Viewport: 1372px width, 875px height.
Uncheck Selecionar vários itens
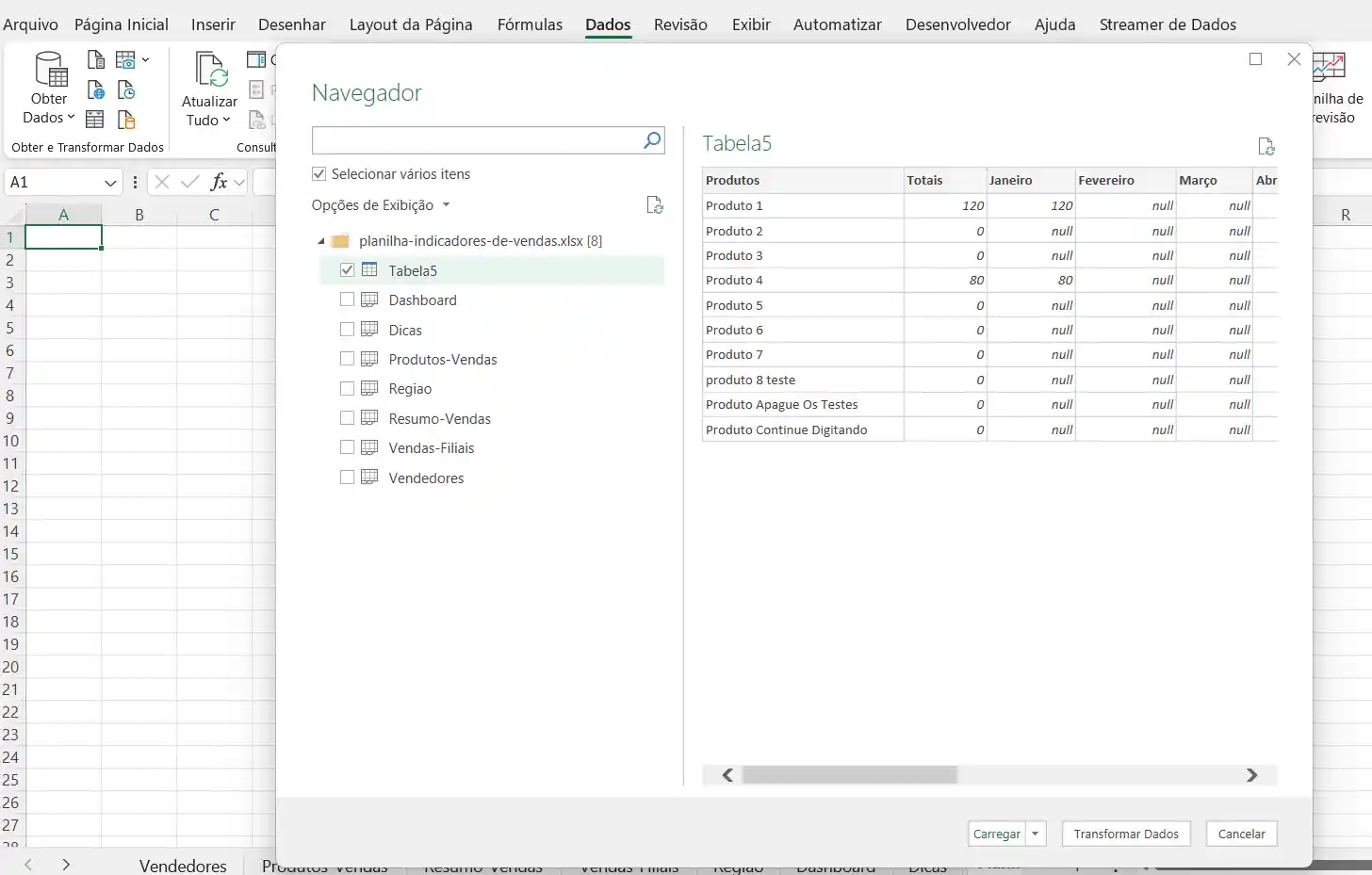(319, 173)
